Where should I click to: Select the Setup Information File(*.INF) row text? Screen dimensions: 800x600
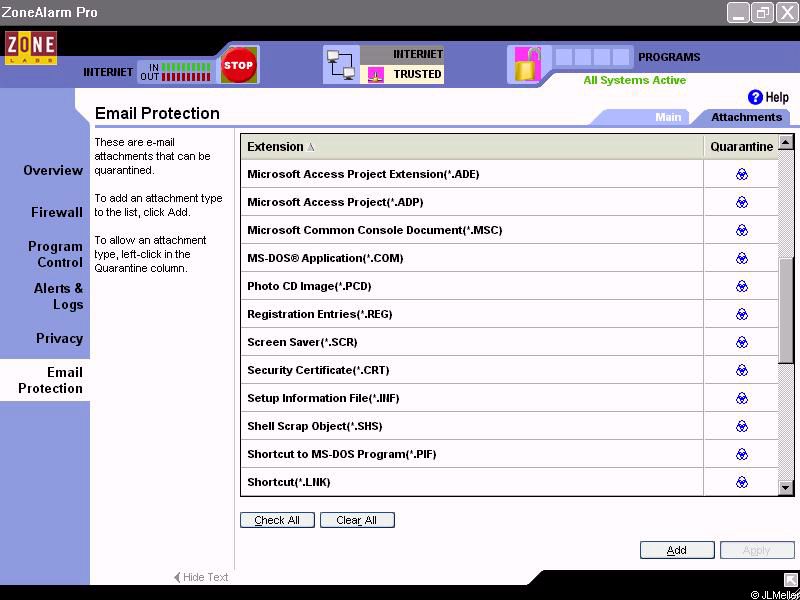pyautogui.click(x=323, y=398)
